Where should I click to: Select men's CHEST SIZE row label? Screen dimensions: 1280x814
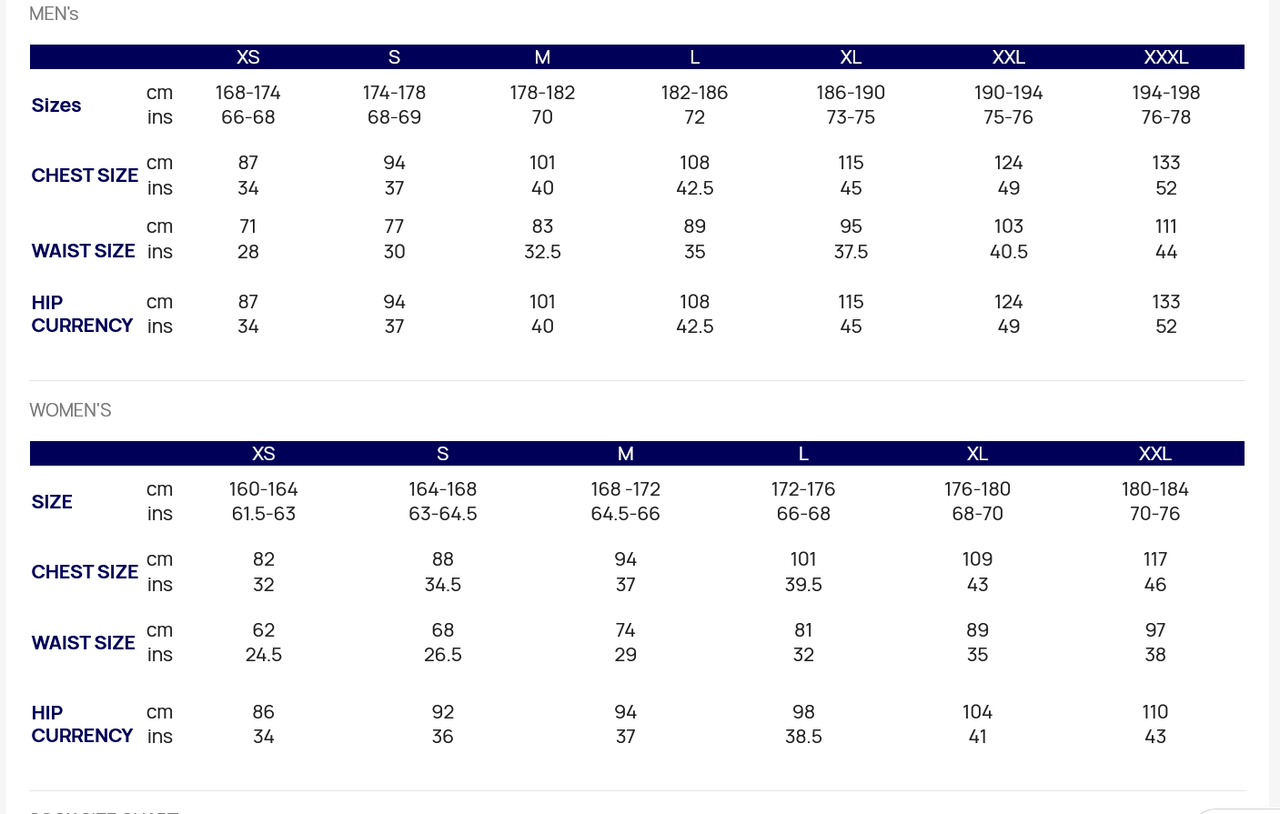tap(85, 175)
